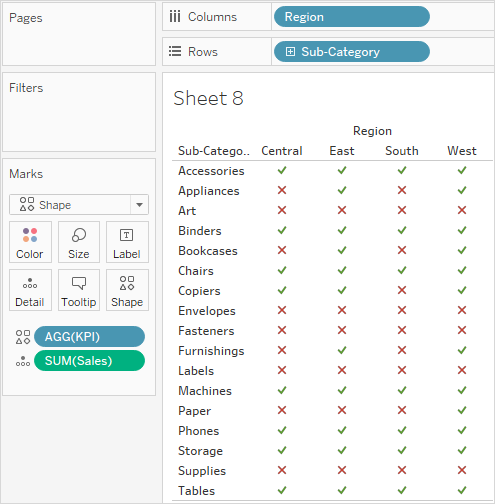The height and width of the screenshot is (504, 495).
Task: Open the Detail marks card
Action: point(30,290)
